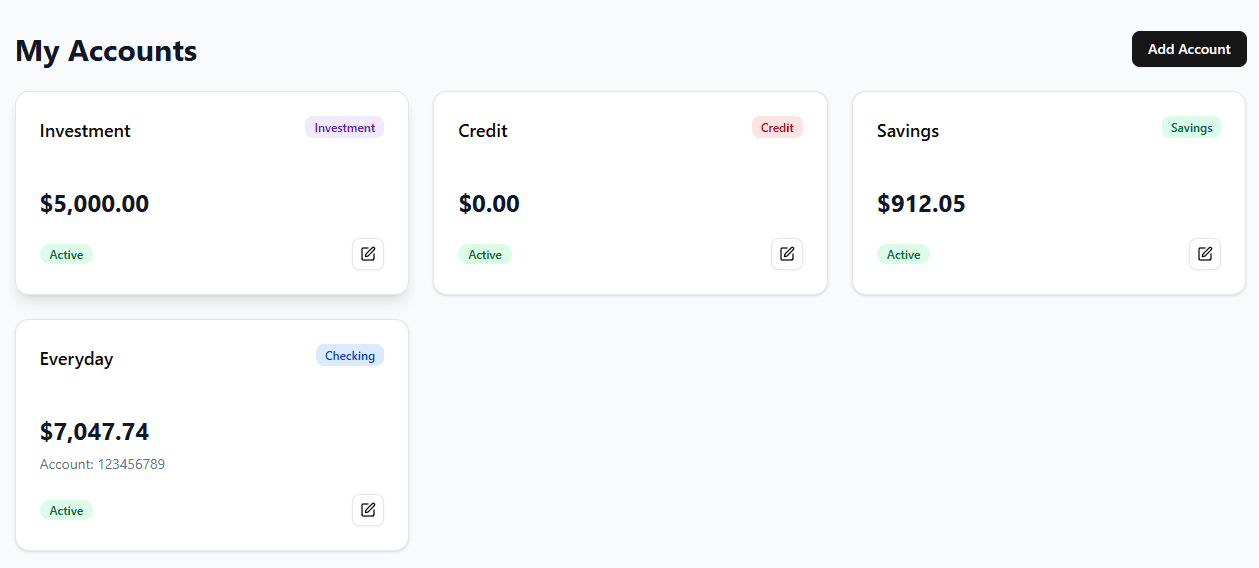Click the My Accounts page heading
Viewport: 1259px width, 568px height.
(x=106, y=51)
